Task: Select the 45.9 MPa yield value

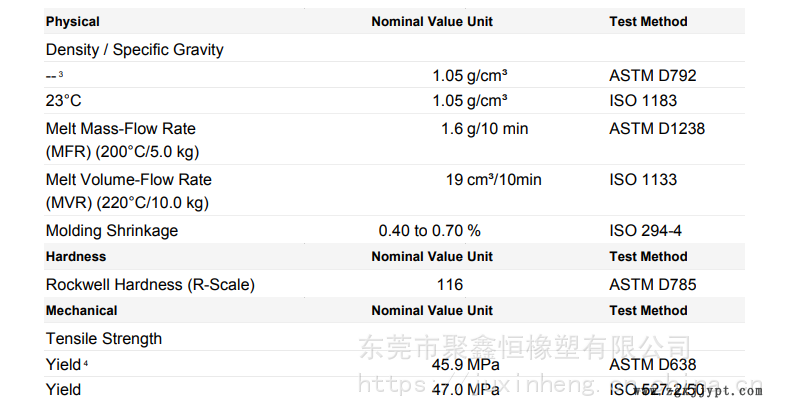Action: click(x=465, y=365)
